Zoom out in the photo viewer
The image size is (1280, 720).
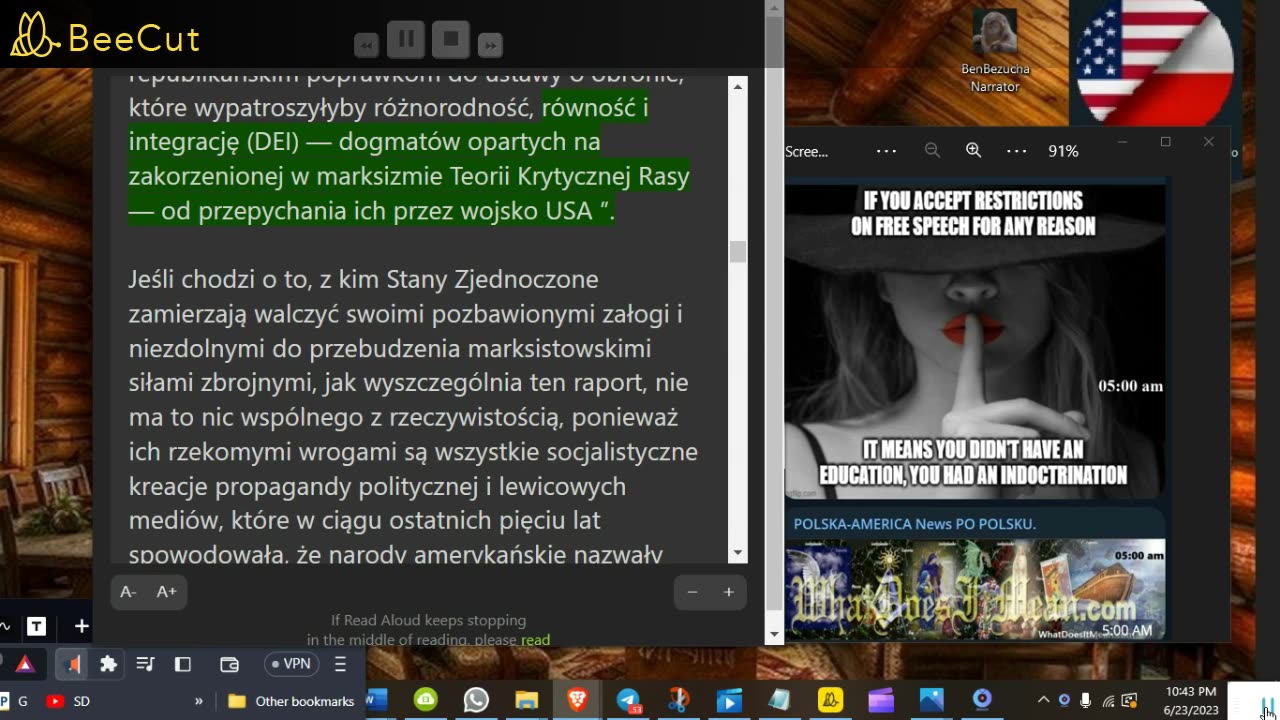click(932, 150)
